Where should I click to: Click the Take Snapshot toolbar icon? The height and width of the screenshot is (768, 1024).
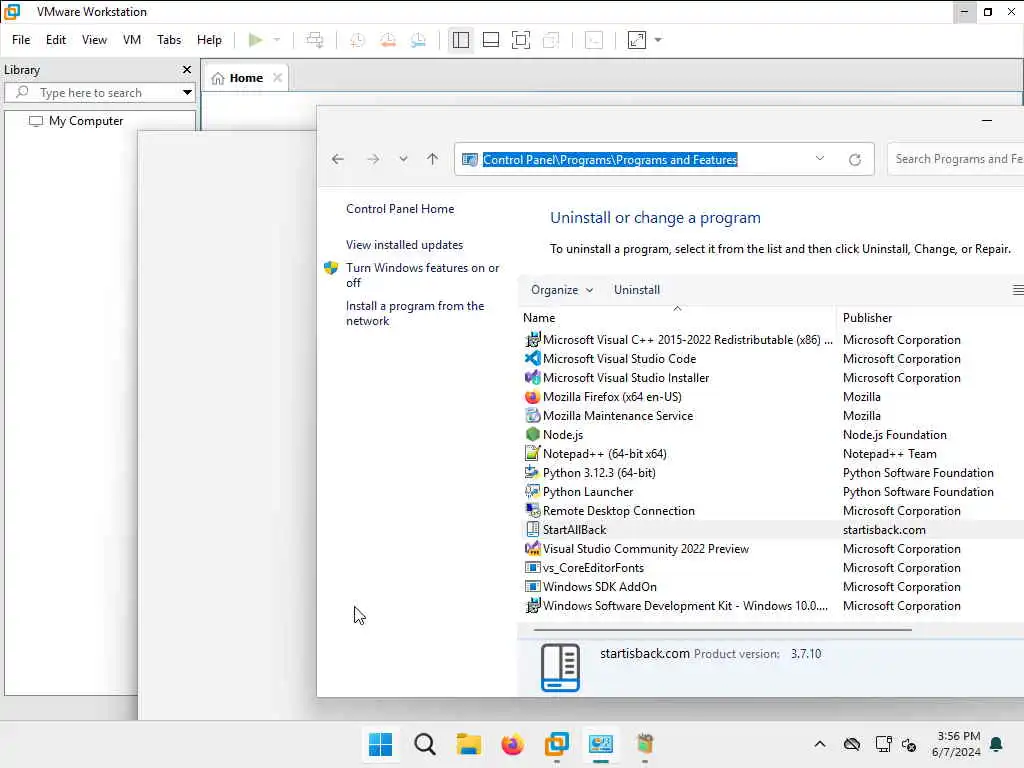pos(357,40)
